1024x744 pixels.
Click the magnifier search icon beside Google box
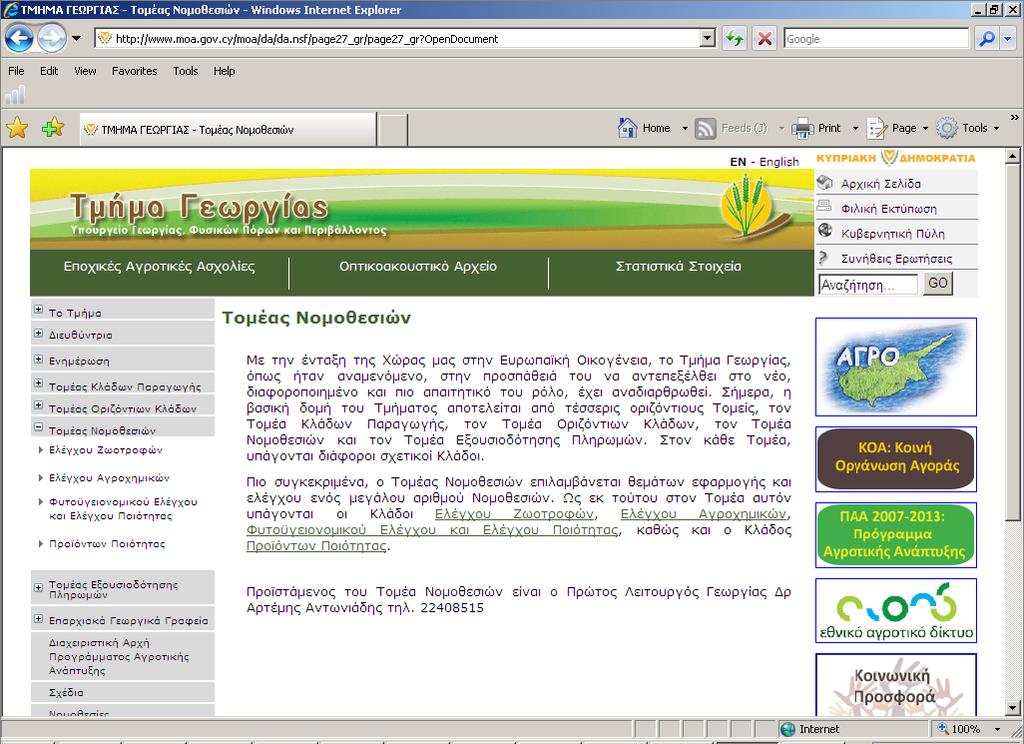pyautogui.click(x=987, y=39)
